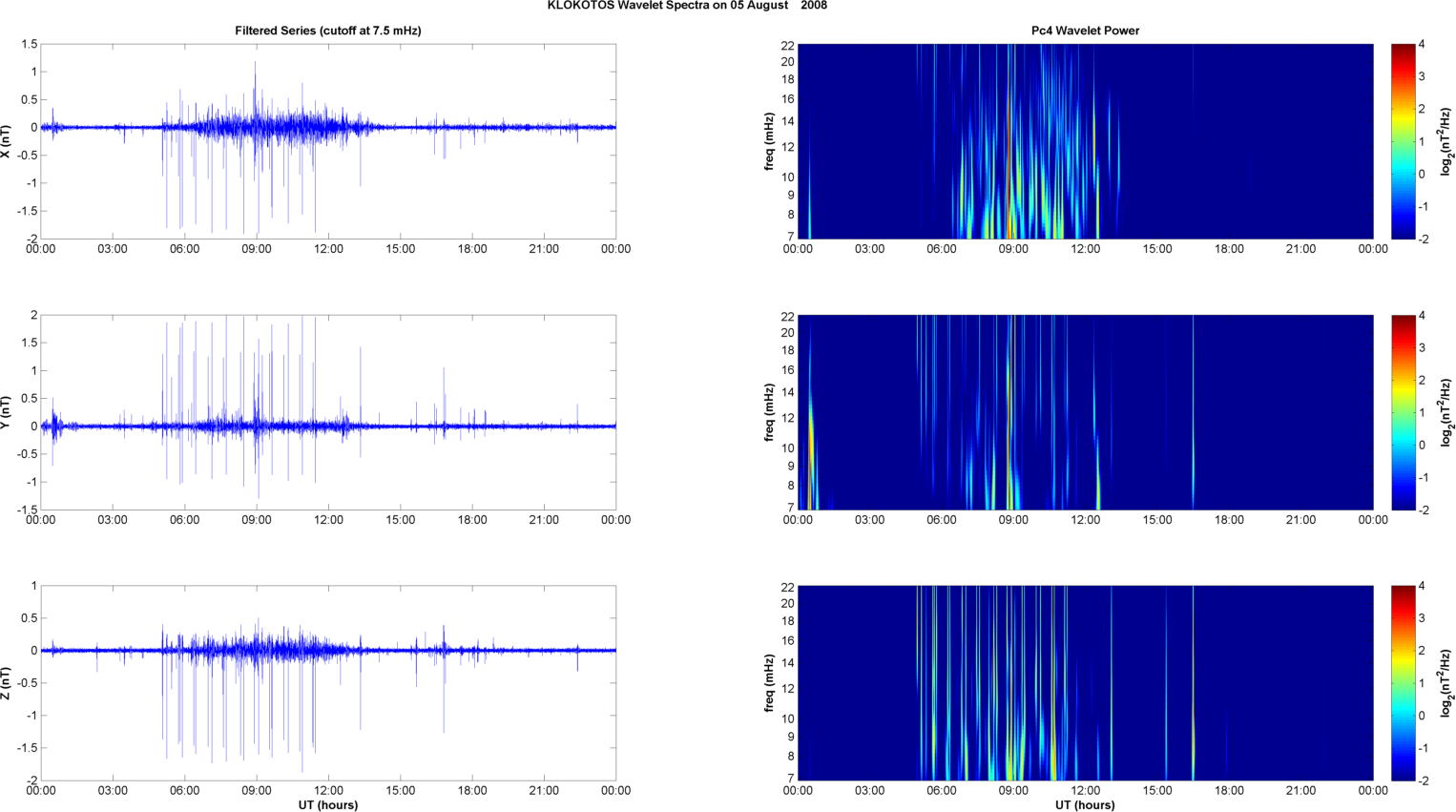This screenshot has width=1456, height=812.
Task: Click the middle spectrogram's colorbar
Action: (1403, 412)
